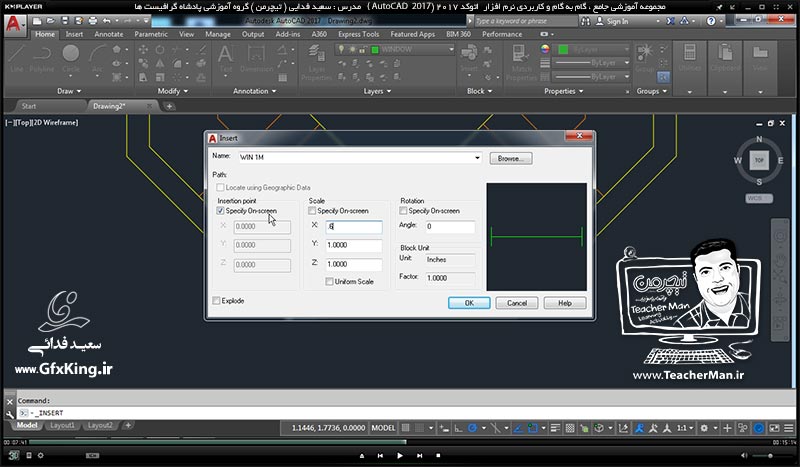800x467 pixels.
Task: Toggle object snap in status bar
Action: coord(532,428)
